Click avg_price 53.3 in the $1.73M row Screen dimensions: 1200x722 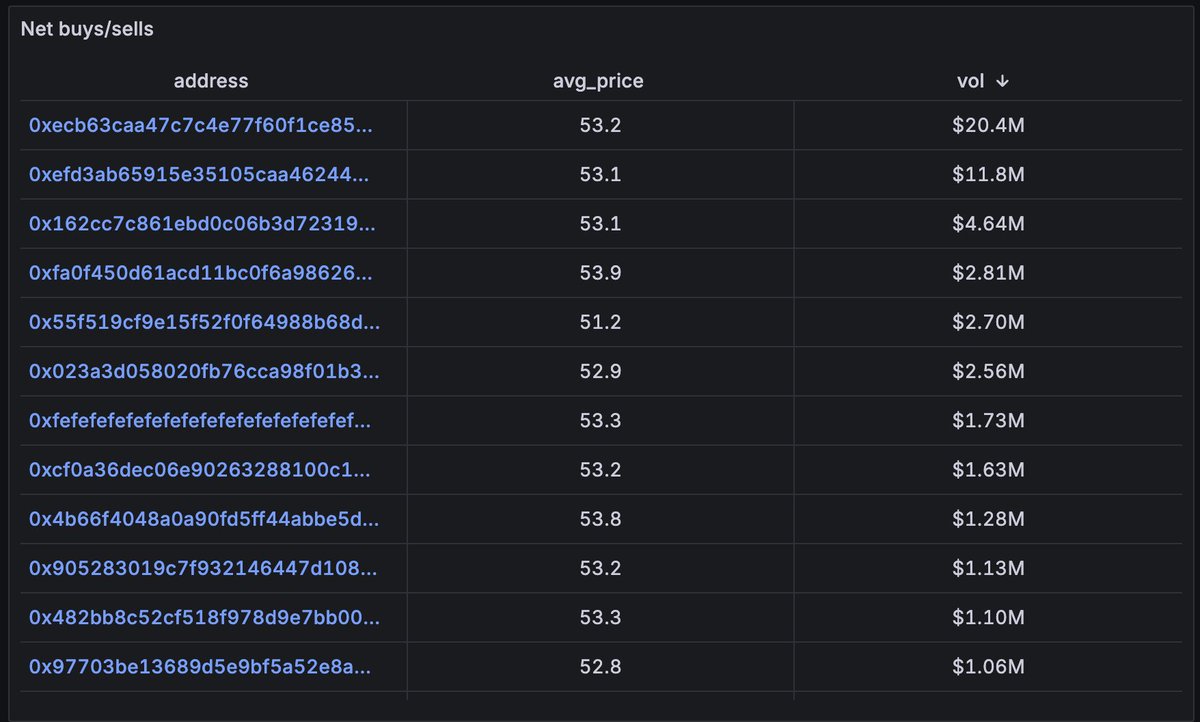[x=600, y=420]
